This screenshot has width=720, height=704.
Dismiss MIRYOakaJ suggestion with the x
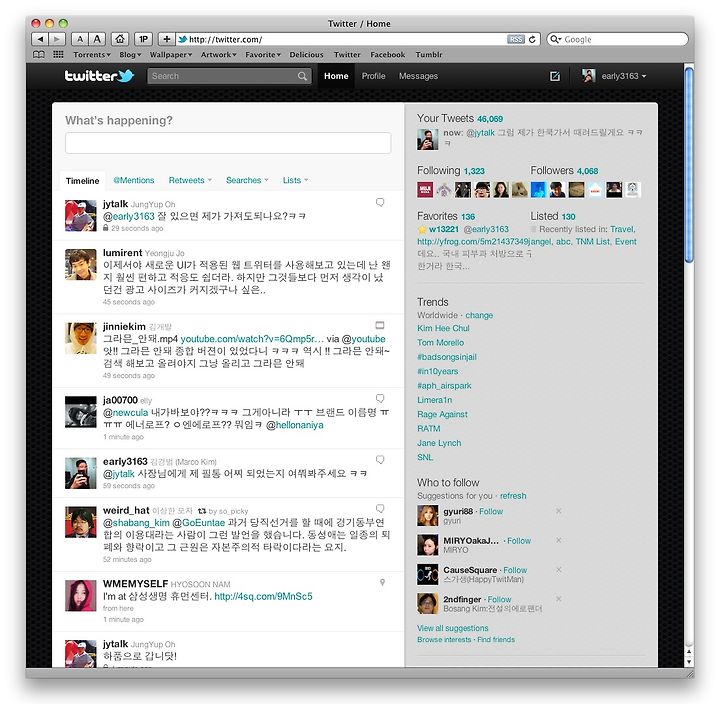558,540
